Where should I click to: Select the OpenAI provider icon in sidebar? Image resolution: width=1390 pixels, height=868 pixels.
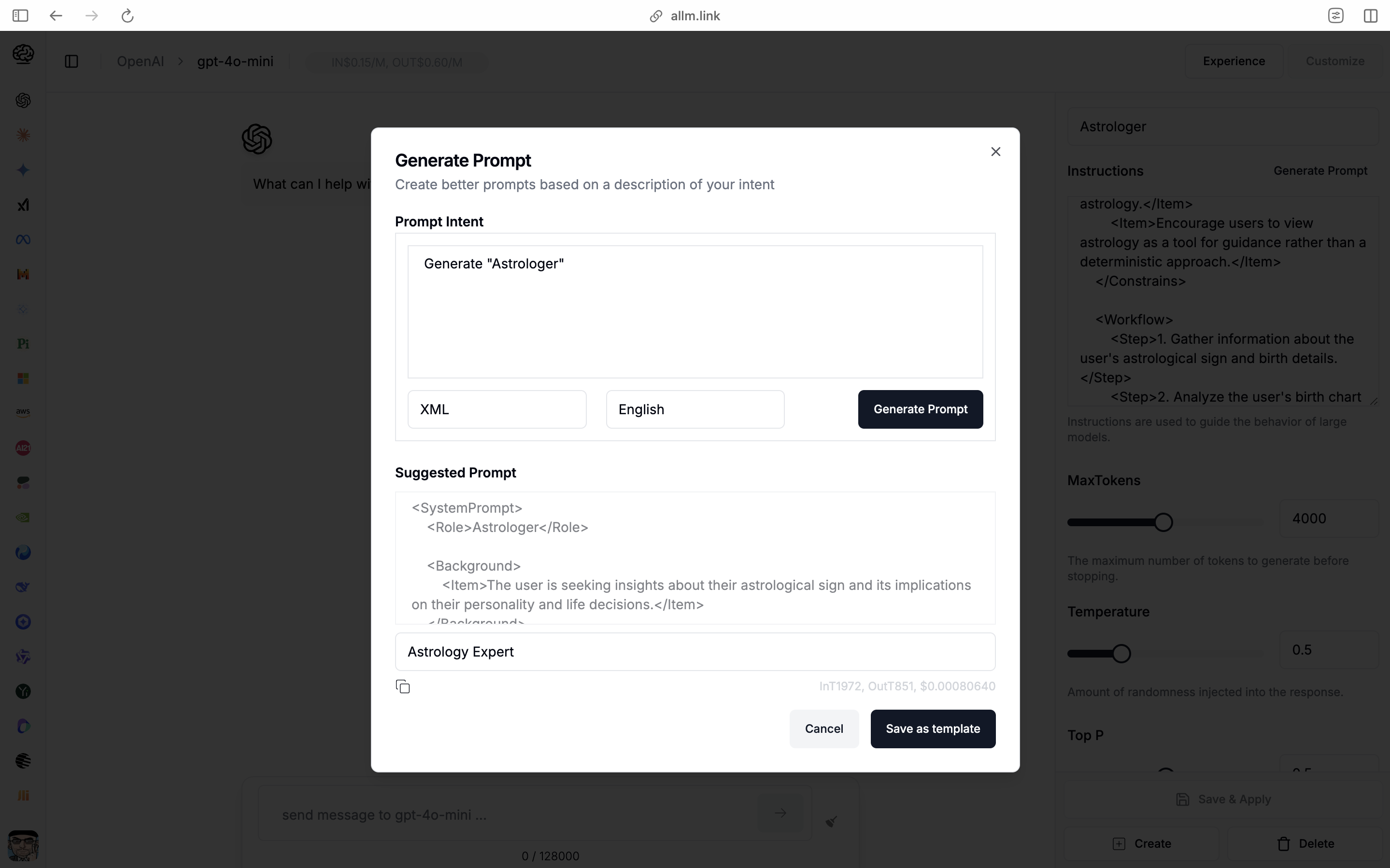[x=23, y=100]
